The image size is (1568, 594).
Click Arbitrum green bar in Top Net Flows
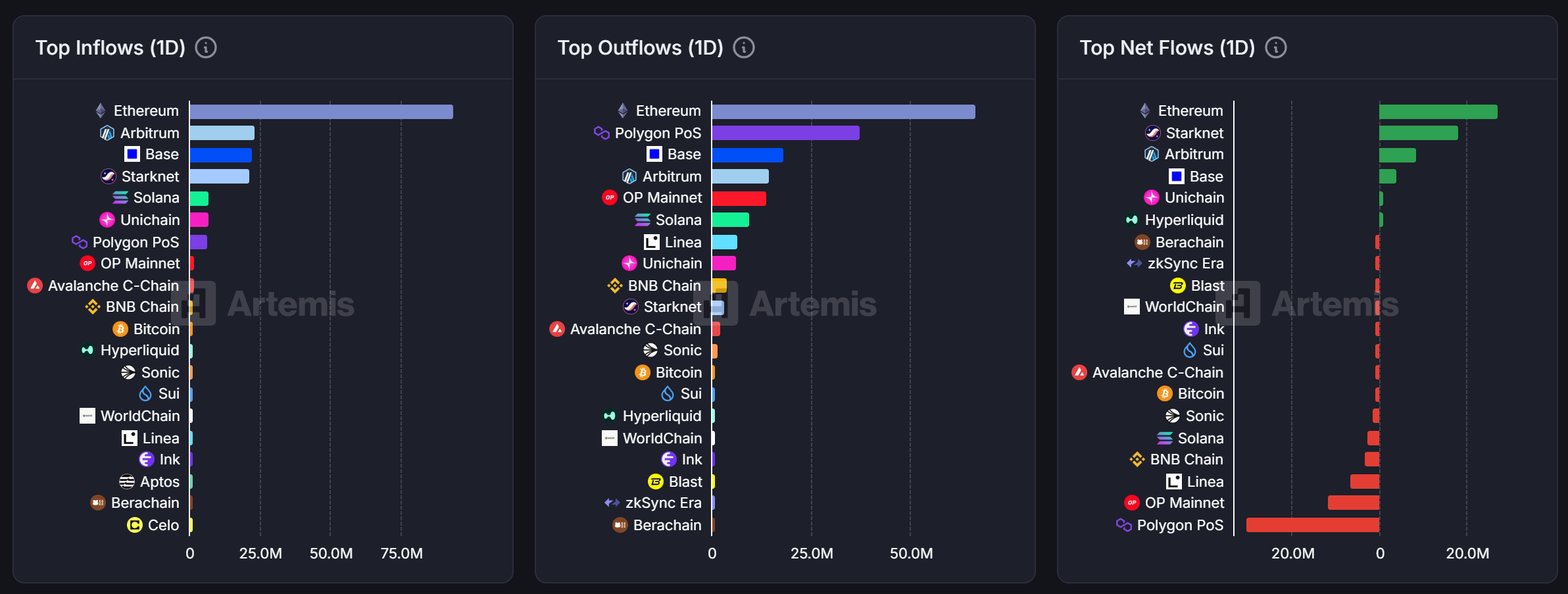pos(1398,155)
